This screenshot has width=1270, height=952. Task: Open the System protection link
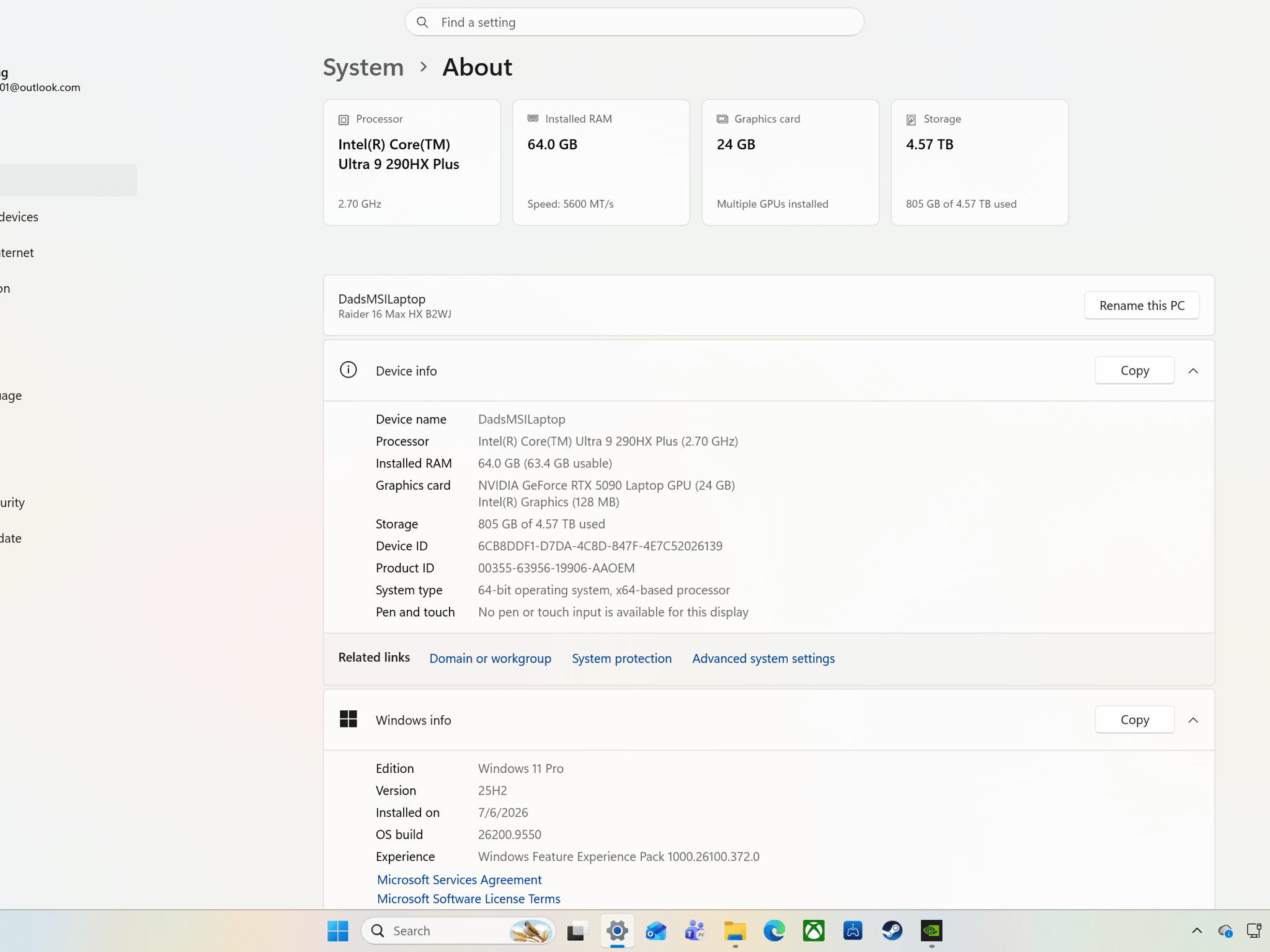tap(621, 658)
